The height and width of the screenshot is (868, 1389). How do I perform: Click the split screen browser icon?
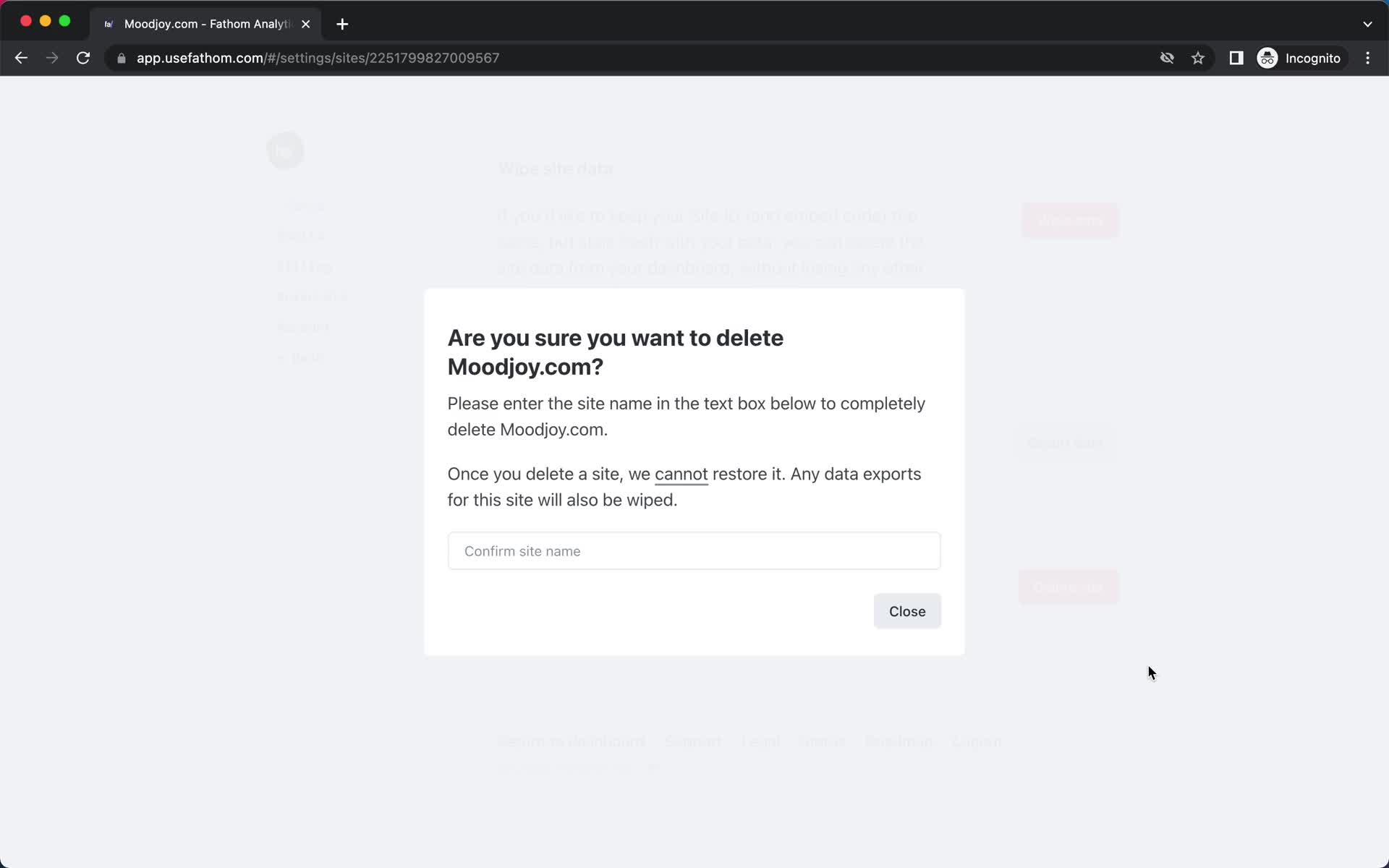(1237, 58)
